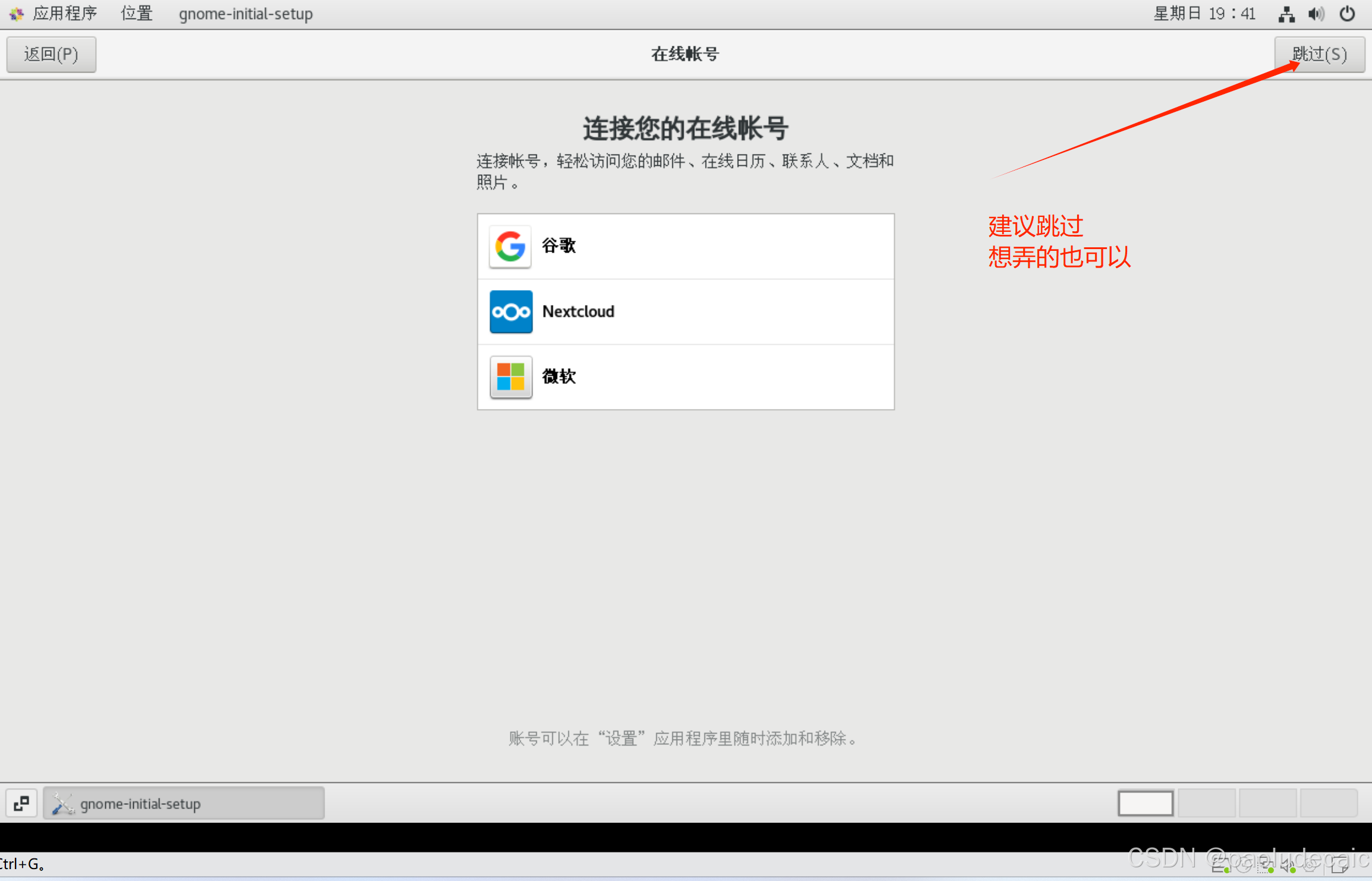The height and width of the screenshot is (881, 1372).
Task: Open gnome-initial-setup app menu in top bar
Action: pos(246,14)
